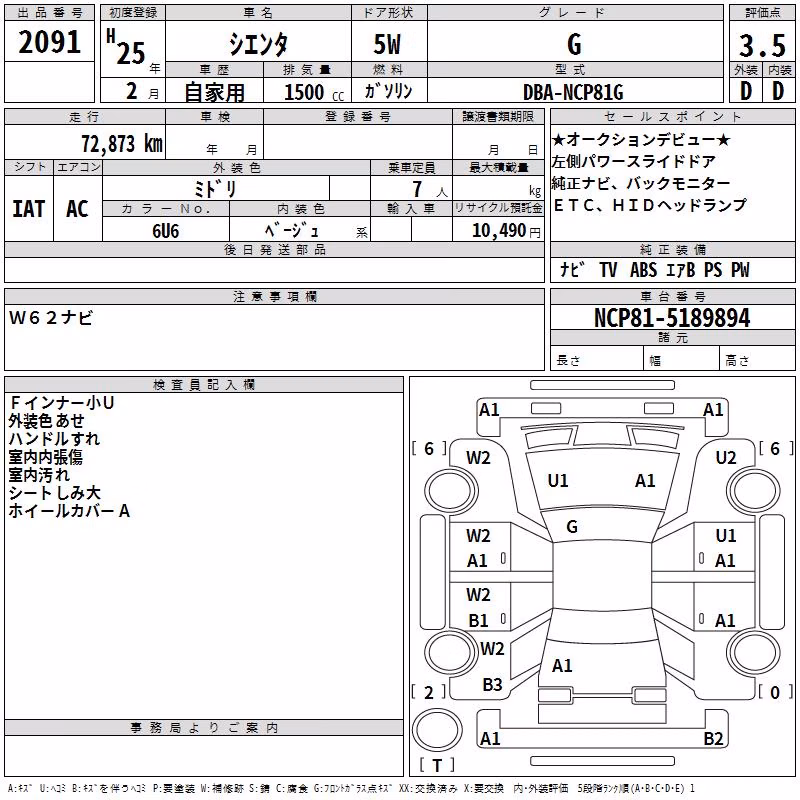This screenshot has height=800, width=800.
Task: Click inspector note Fインナー小U
Action: coord(62,403)
